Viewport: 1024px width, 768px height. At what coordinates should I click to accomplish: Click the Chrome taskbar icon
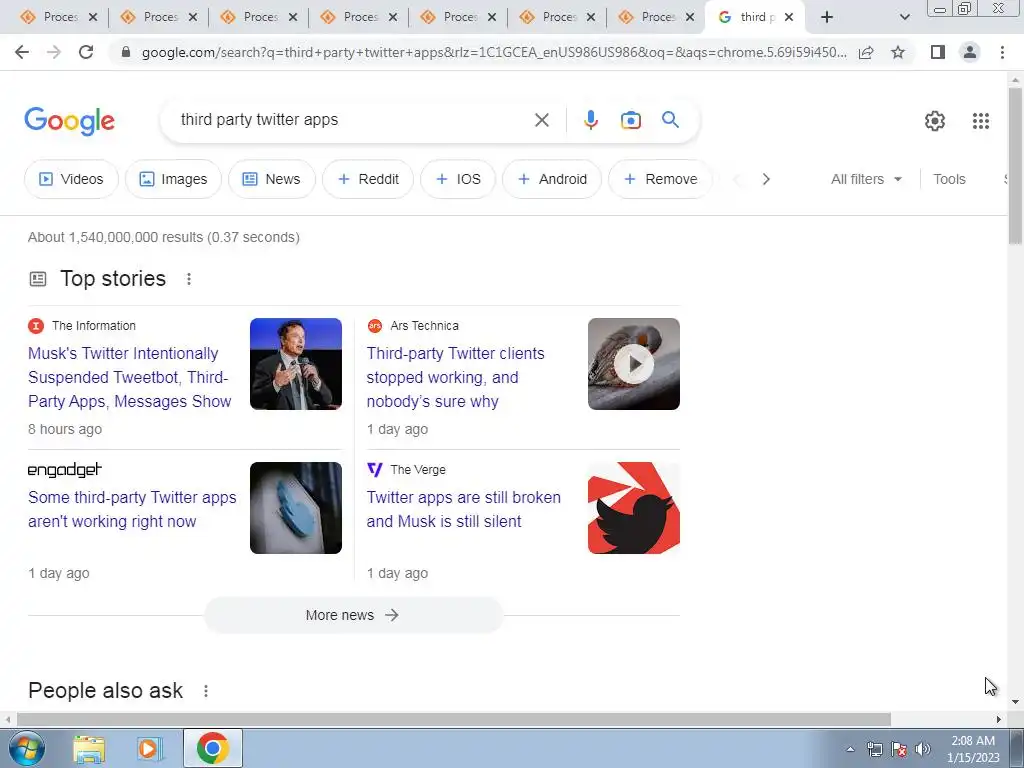[x=213, y=748]
